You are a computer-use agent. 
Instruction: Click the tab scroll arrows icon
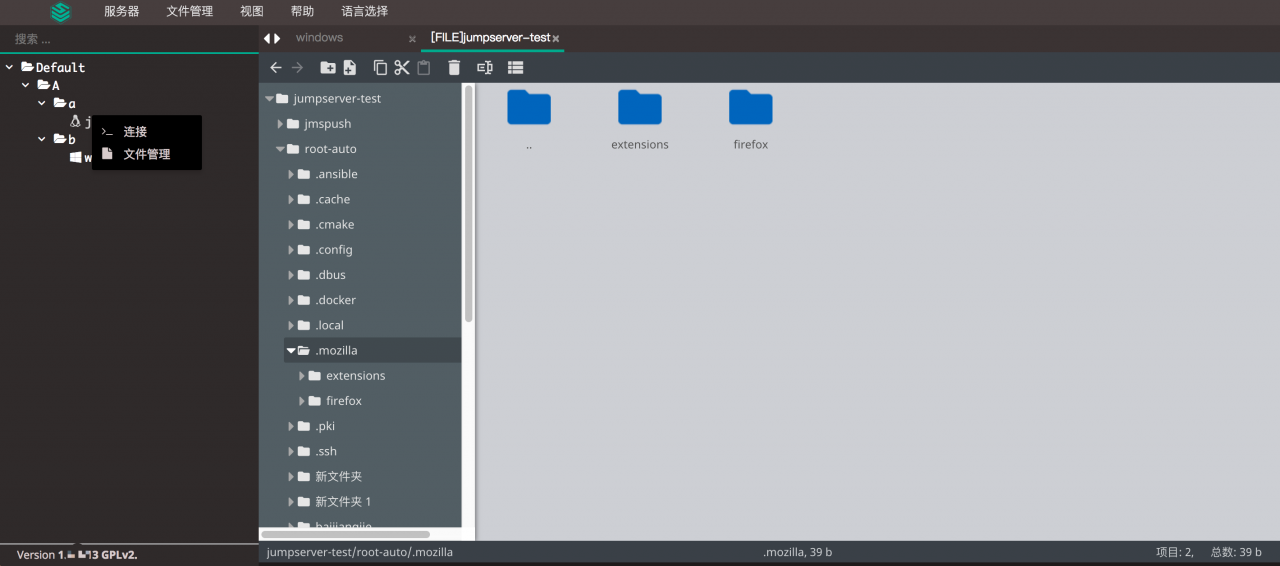[272, 38]
